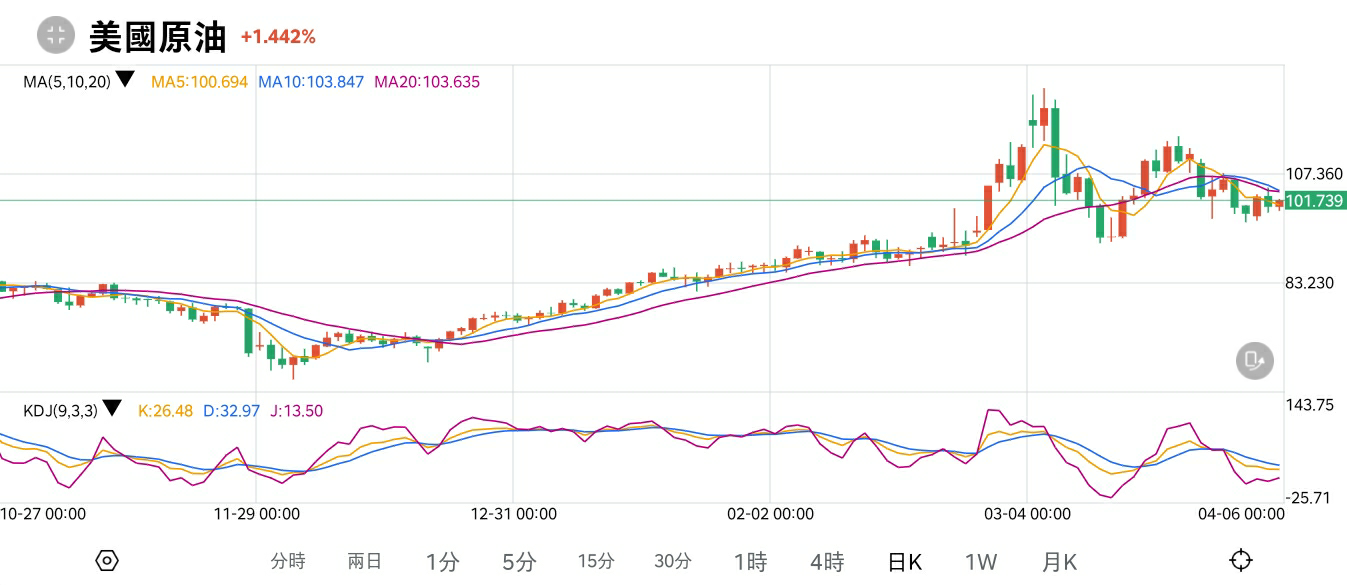1347x585 pixels.
Task: Switch to the 分時 timeframe
Action: tap(288, 562)
